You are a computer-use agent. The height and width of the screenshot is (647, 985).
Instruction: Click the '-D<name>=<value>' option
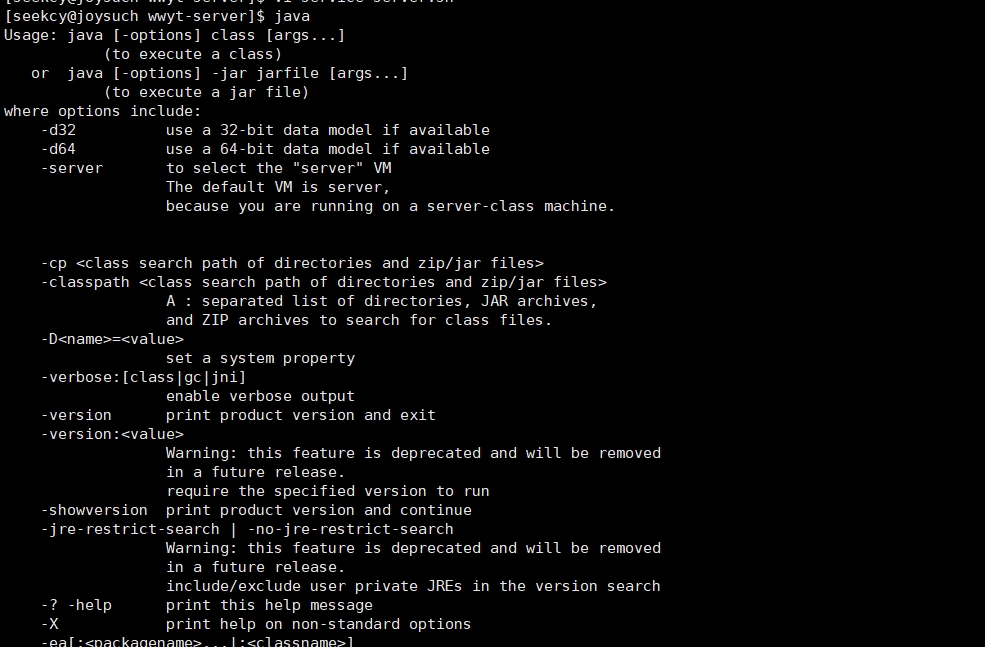click(x=112, y=339)
